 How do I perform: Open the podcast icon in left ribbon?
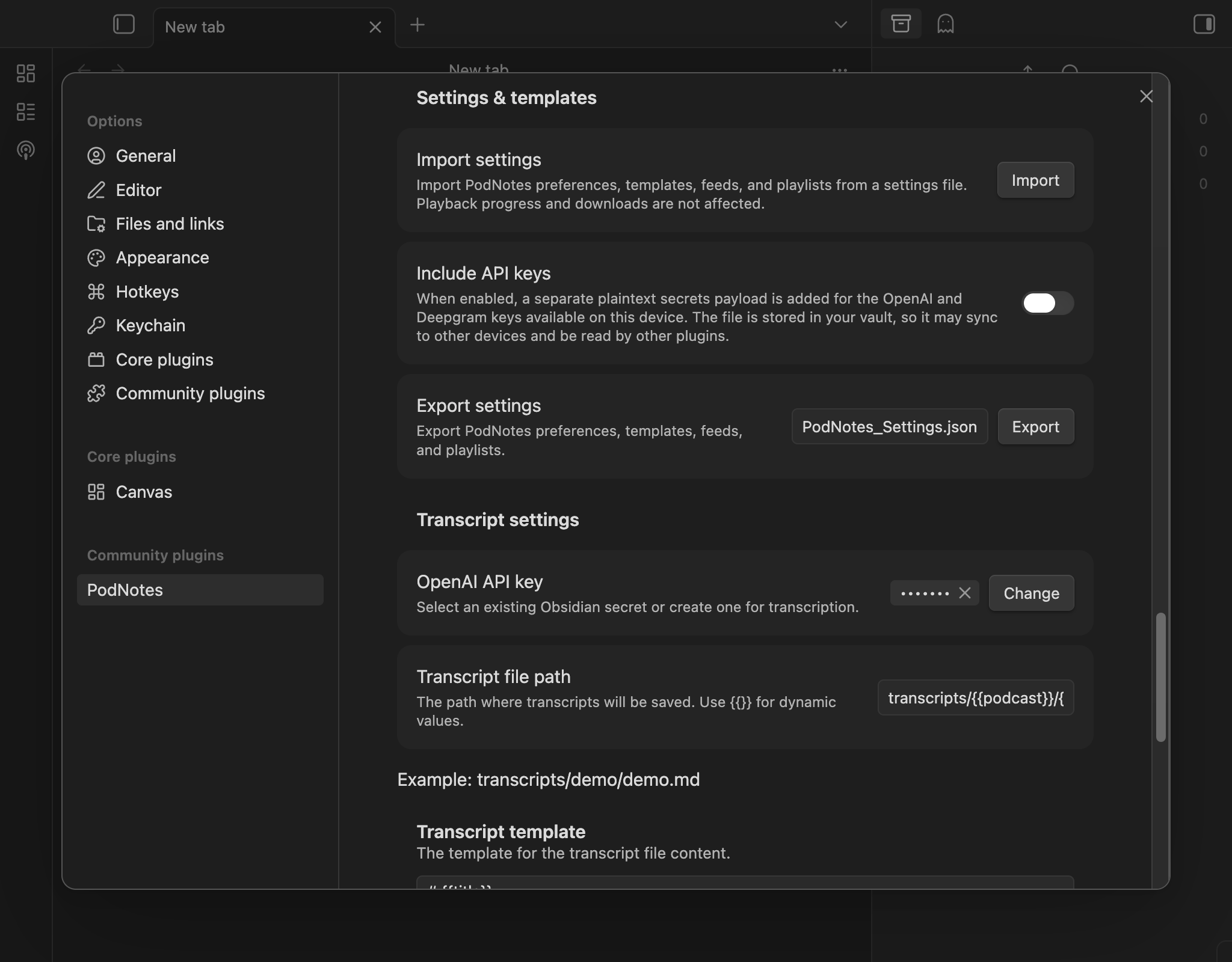click(x=26, y=150)
